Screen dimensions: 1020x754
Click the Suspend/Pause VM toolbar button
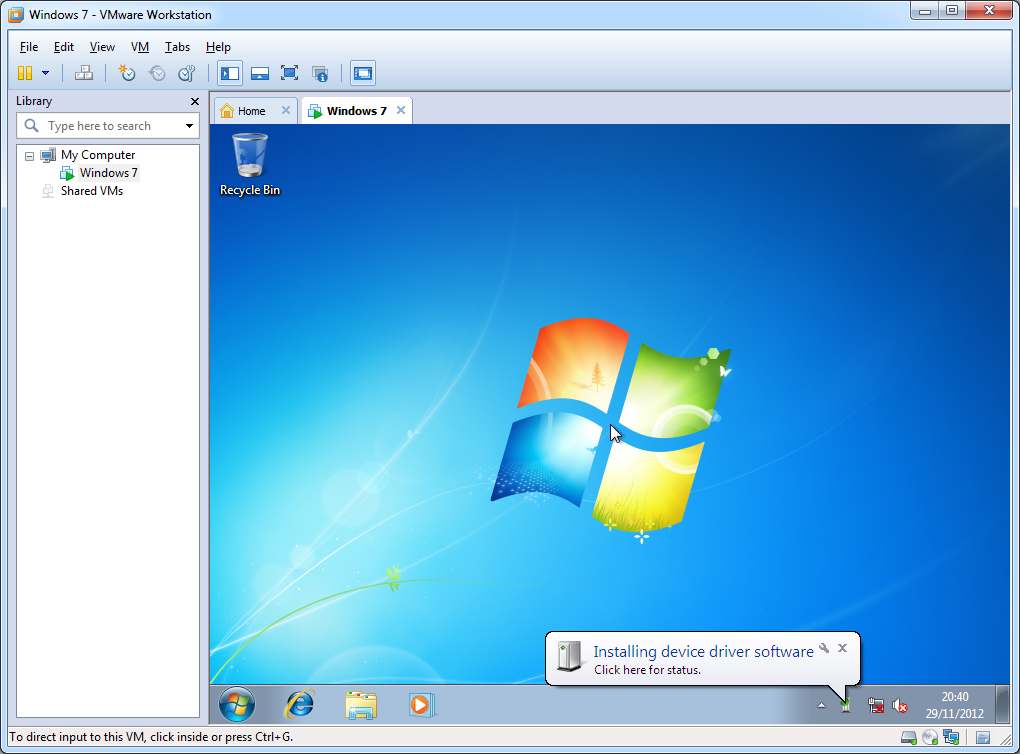click(x=25, y=73)
